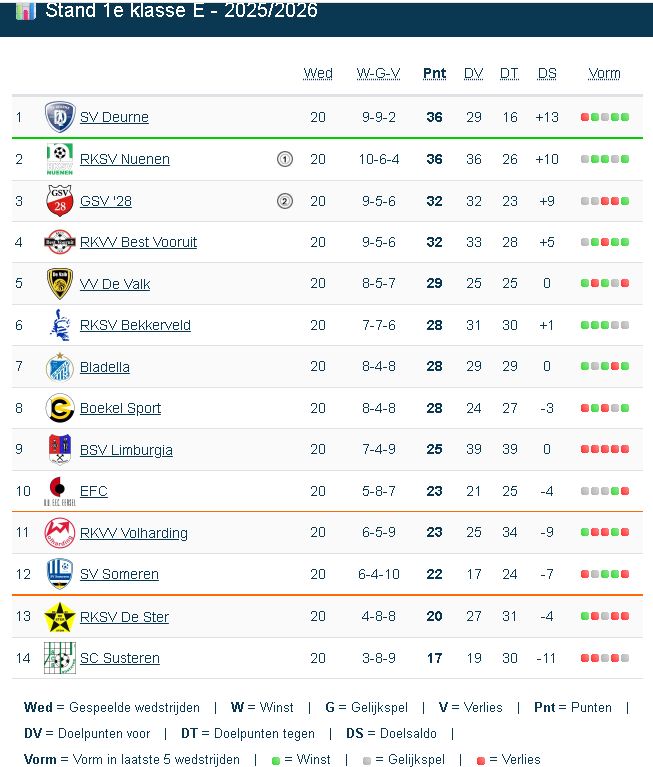Sort by the Pnt column header
Screen dimensions: 653x767
pyautogui.click(x=434, y=73)
